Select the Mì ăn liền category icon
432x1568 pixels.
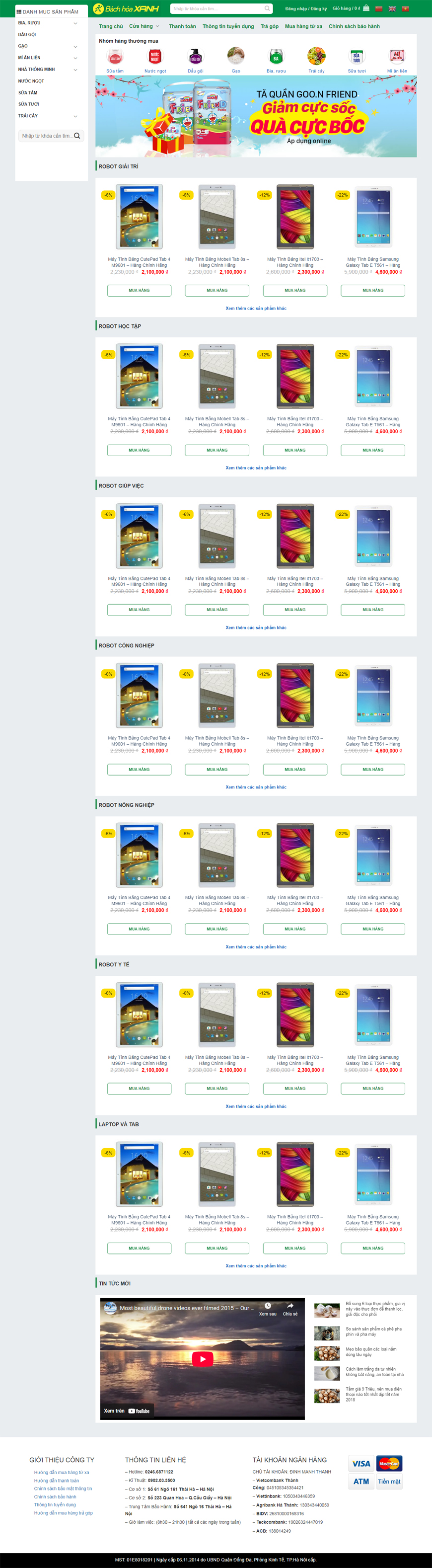click(x=397, y=57)
